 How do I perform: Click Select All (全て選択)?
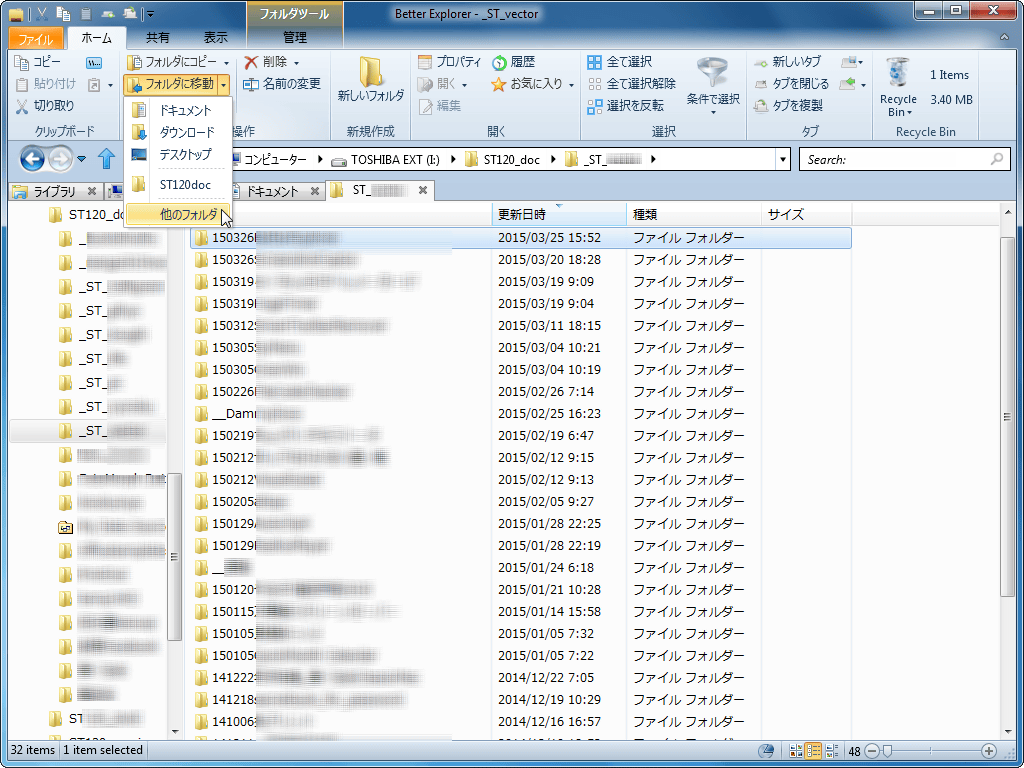pos(620,63)
